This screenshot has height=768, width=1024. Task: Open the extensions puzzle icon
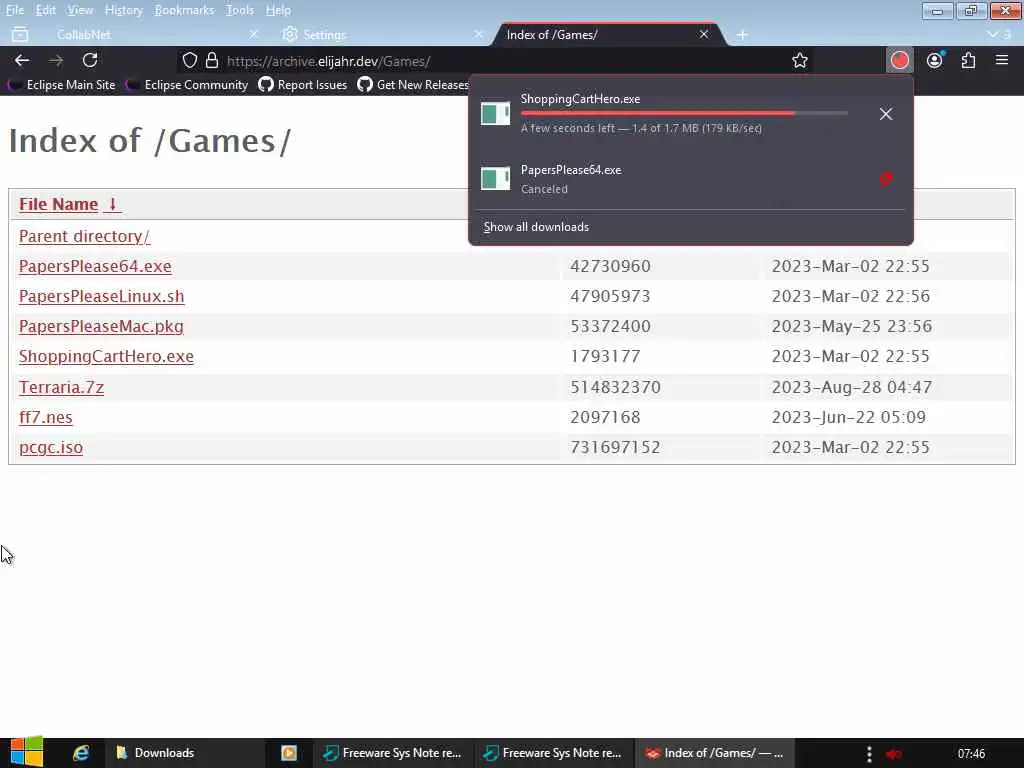point(968,60)
